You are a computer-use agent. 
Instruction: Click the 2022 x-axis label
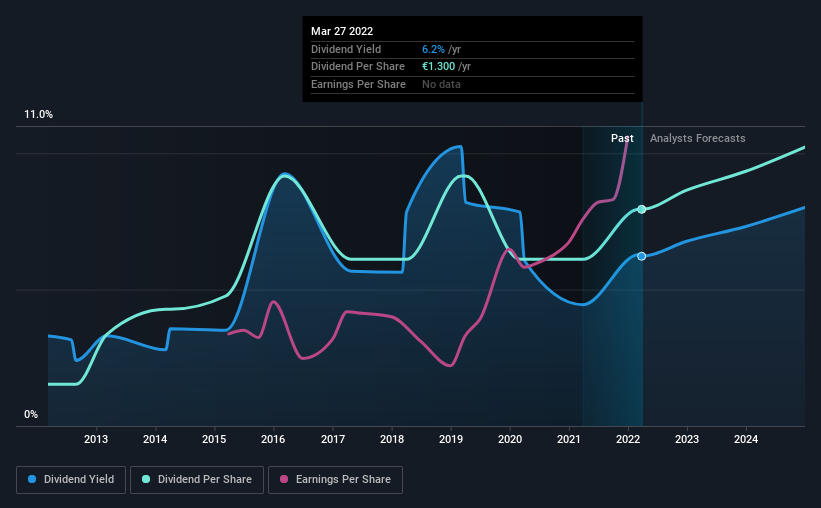tap(628, 439)
